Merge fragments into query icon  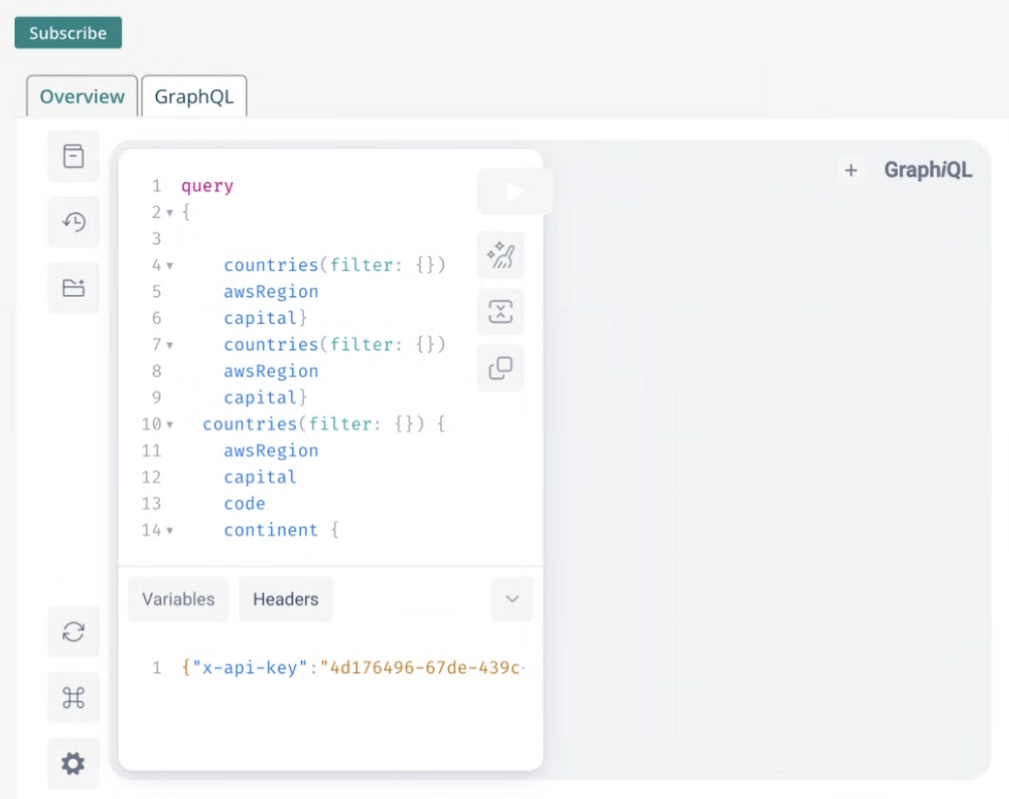(x=500, y=312)
